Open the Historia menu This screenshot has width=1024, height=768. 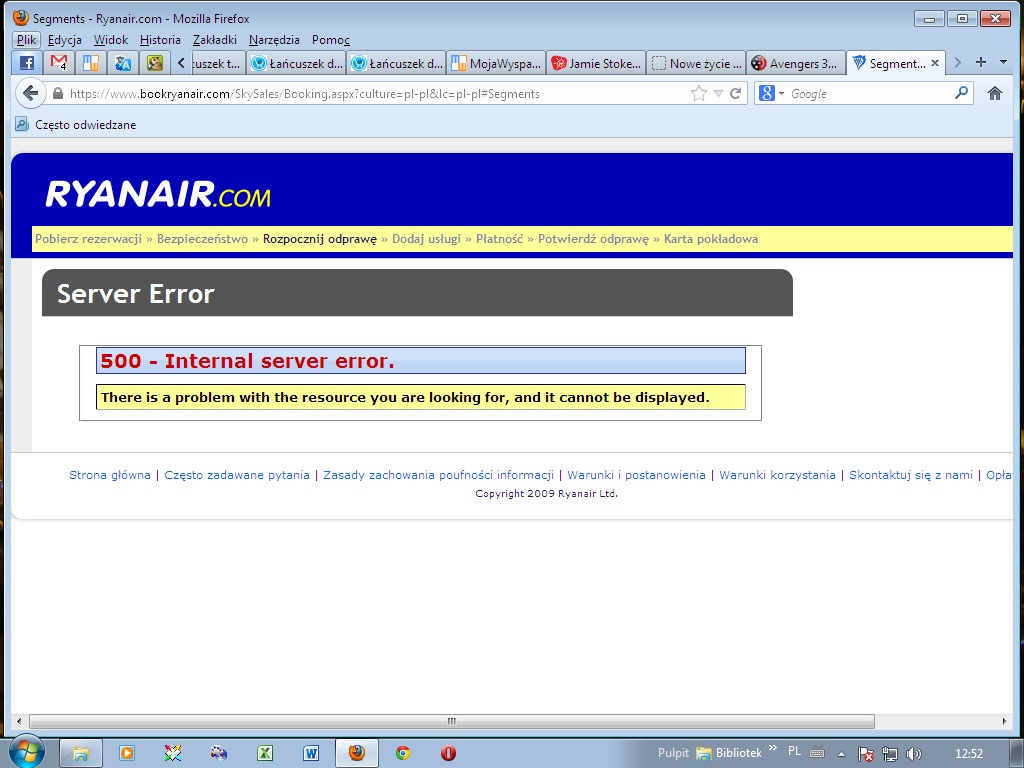[160, 40]
